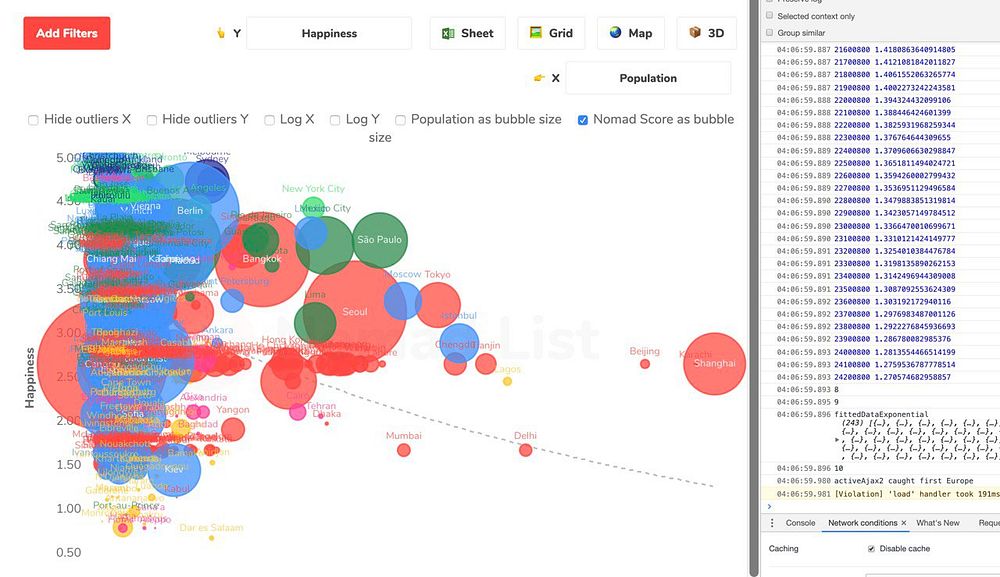Click the Seoul bubble
Viewport: 1000px width, 577px height.
point(355,312)
